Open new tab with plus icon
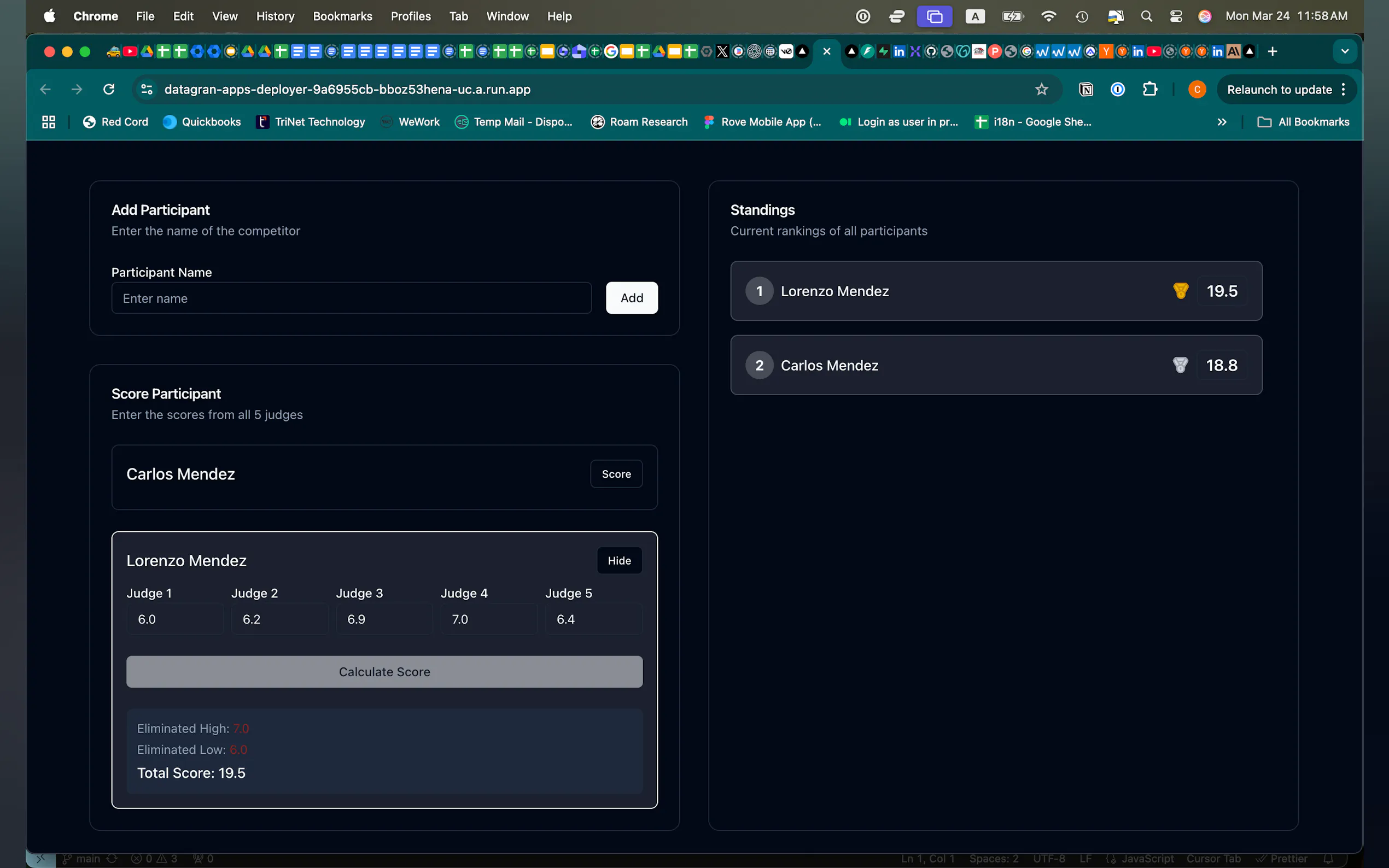1389x868 pixels. (1273, 52)
